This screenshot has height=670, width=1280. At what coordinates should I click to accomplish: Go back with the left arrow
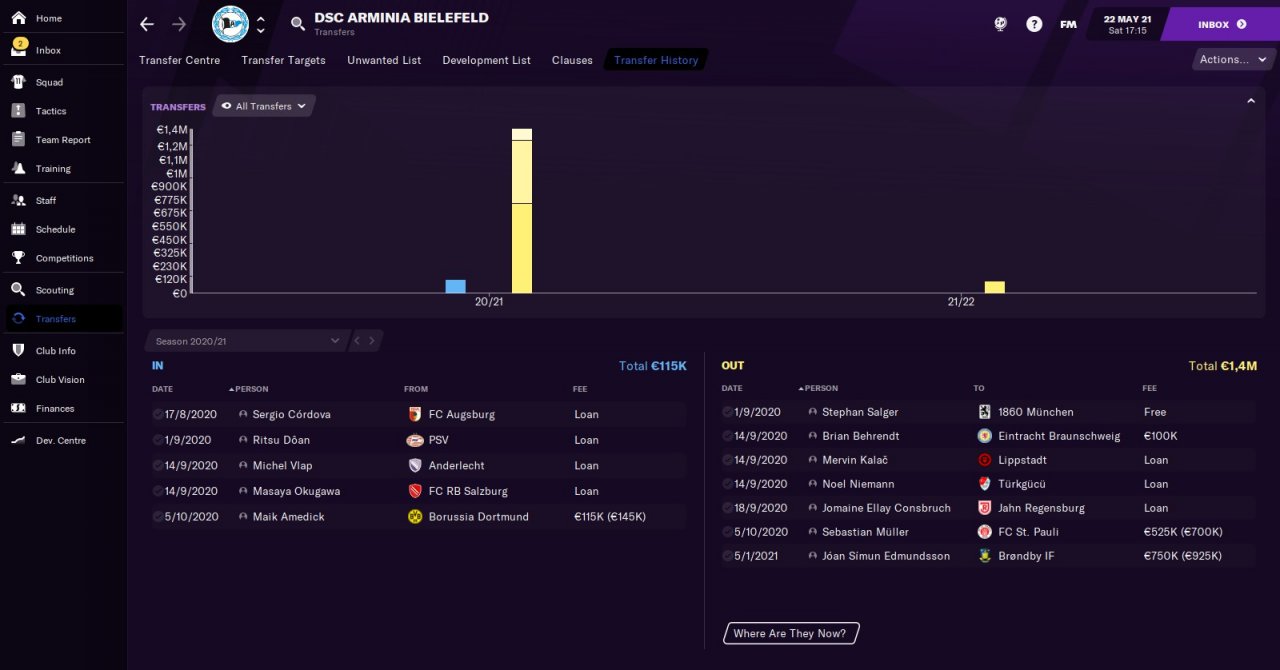[147, 24]
